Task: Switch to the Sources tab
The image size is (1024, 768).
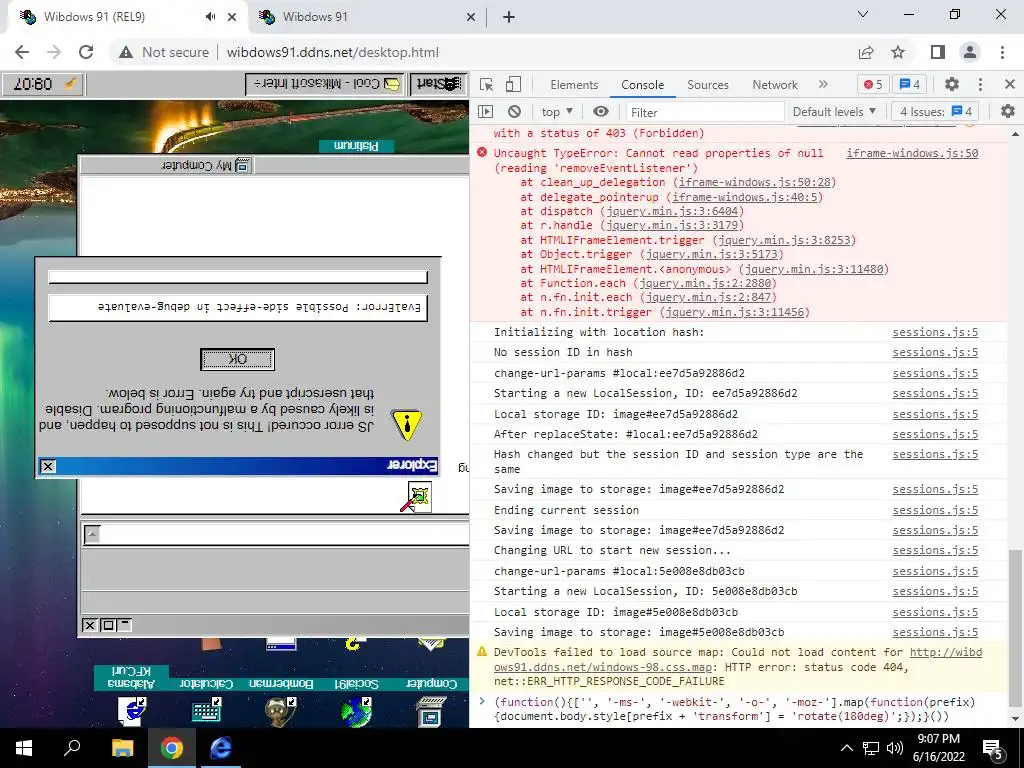Action: pyautogui.click(x=708, y=85)
